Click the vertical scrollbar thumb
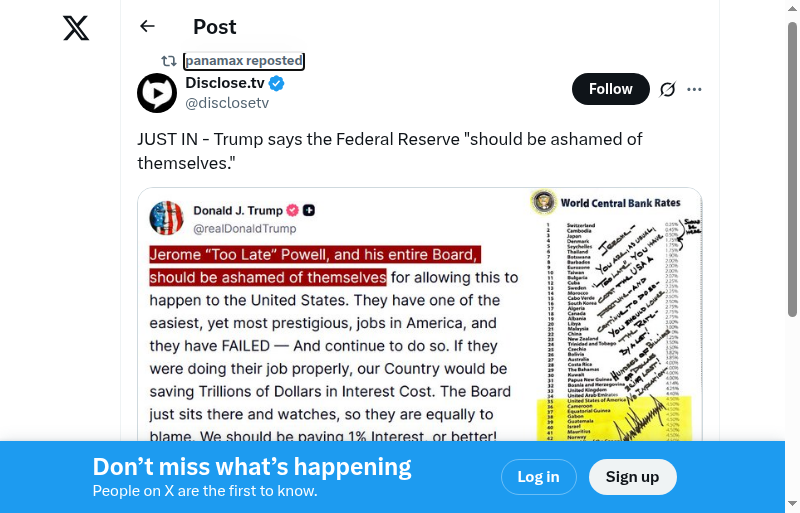This screenshot has height=513, width=800. click(x=792, y=170)
